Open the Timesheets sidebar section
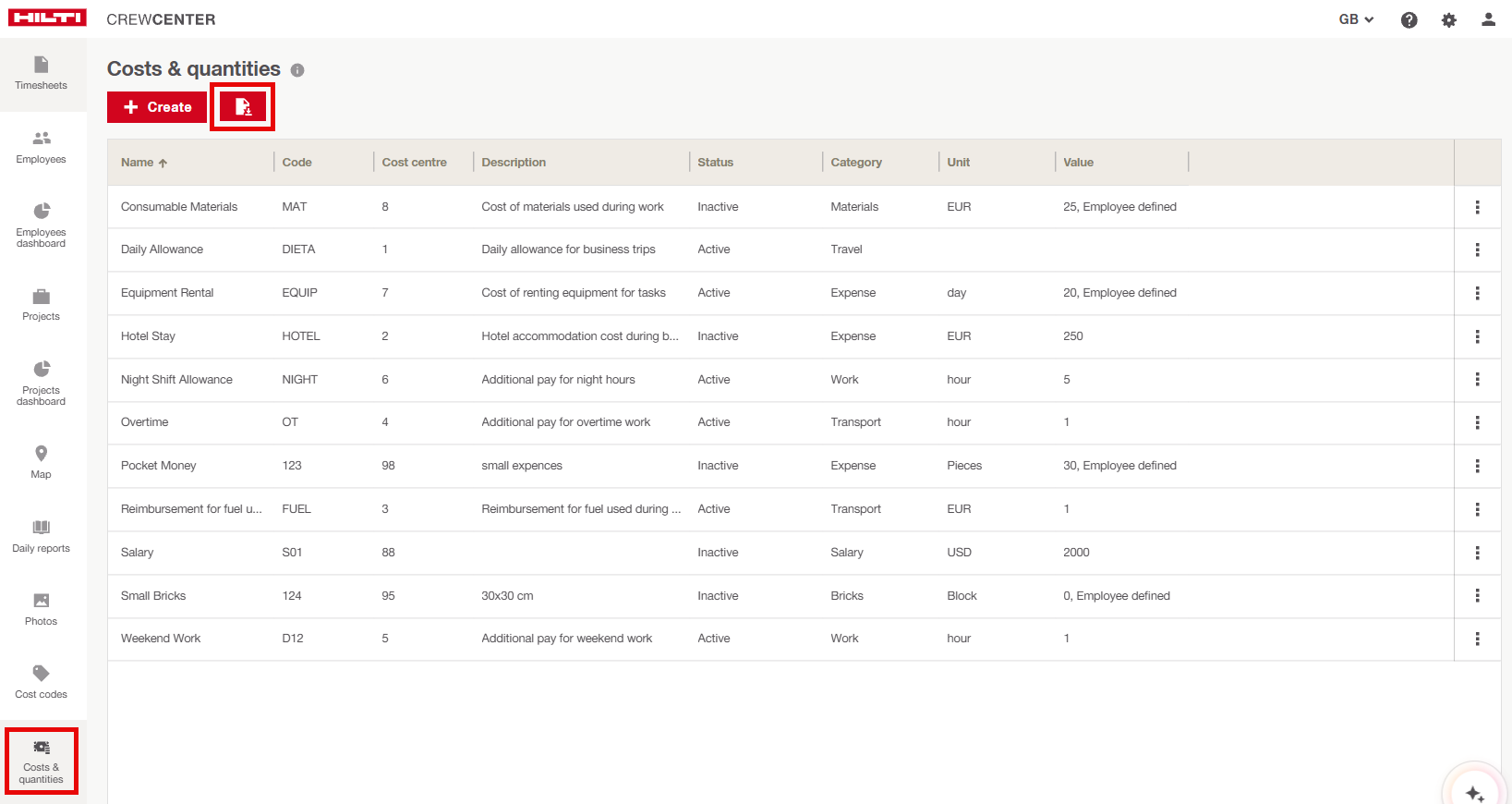 (x=42, y=74)
